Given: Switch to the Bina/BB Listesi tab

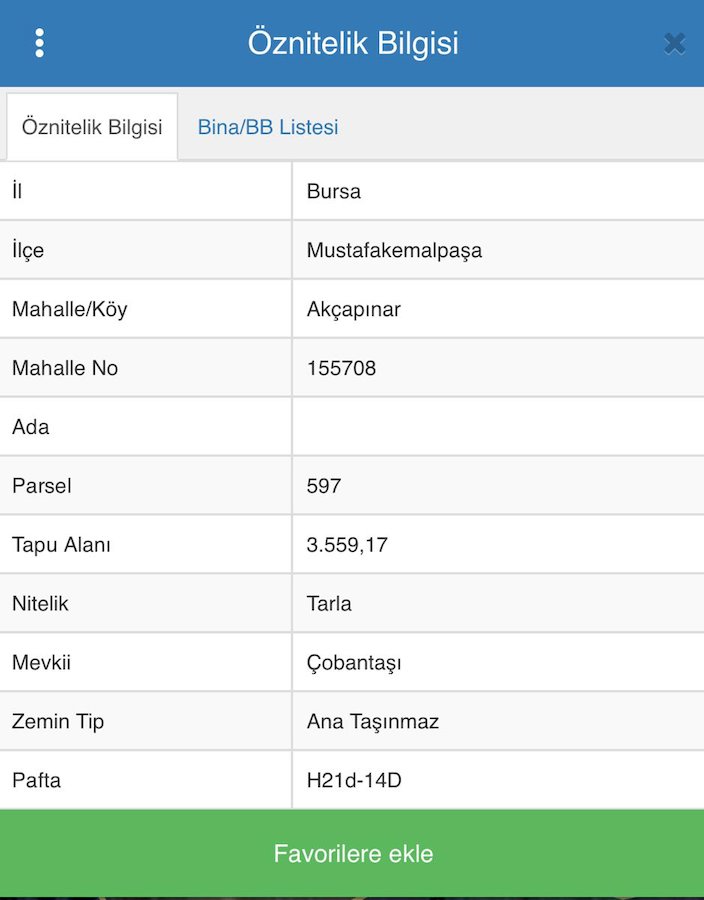Looking at the screenshot, I should coord(268,127).
